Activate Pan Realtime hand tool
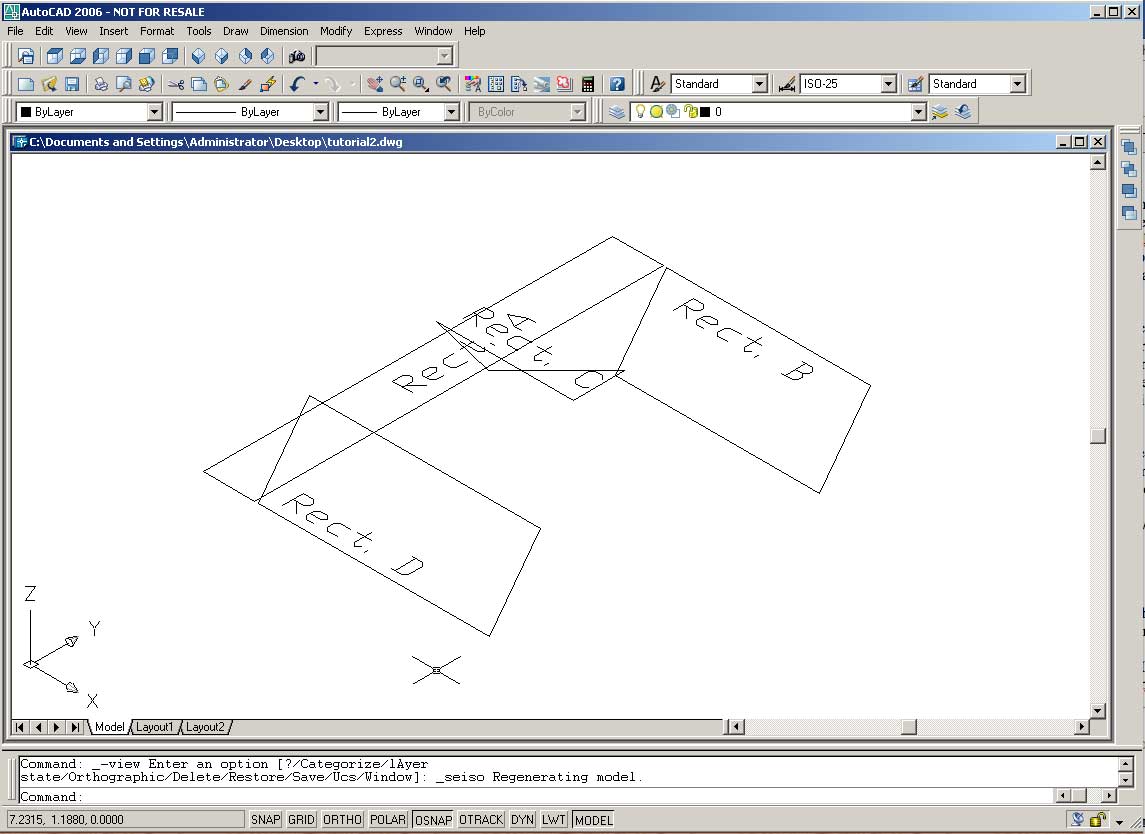 pyautogui.click(x=375, y=84)
